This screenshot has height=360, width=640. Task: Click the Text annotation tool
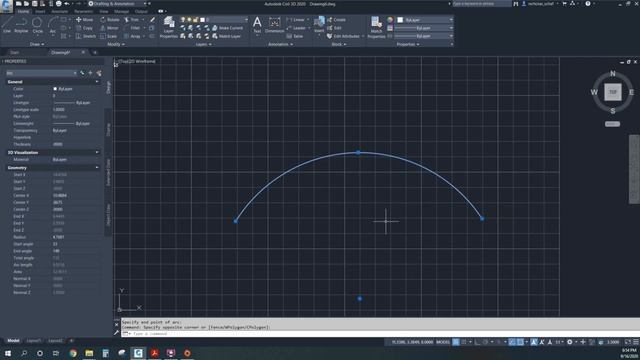(x=257, y=24)
